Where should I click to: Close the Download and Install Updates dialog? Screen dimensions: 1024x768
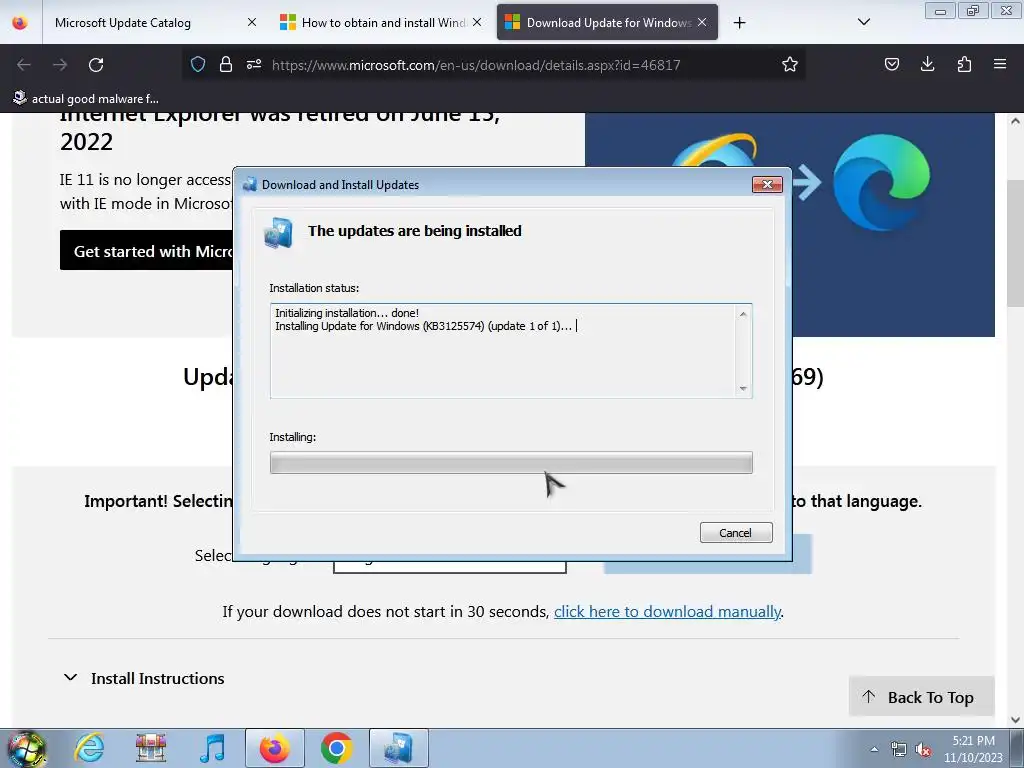point(767,185)
